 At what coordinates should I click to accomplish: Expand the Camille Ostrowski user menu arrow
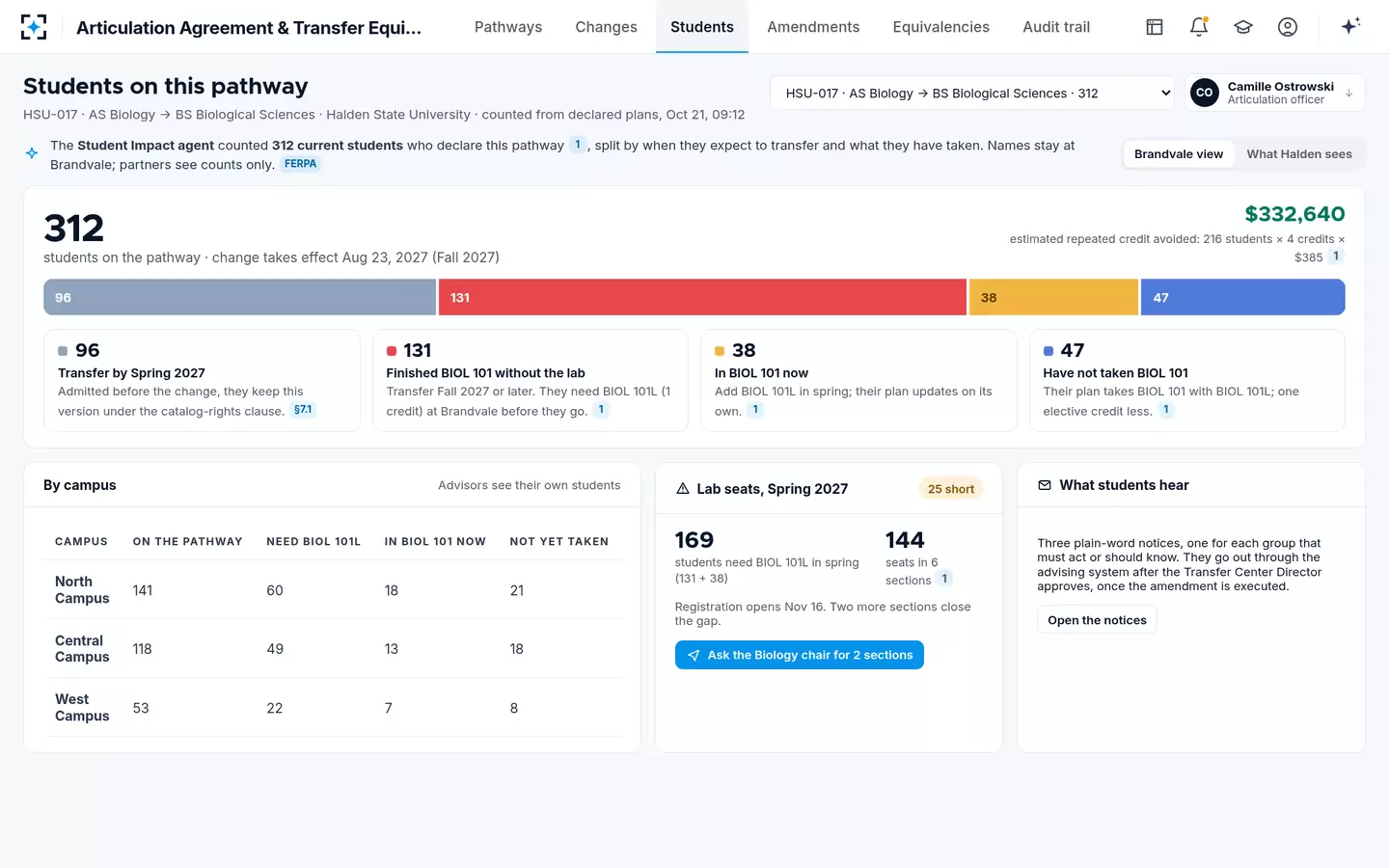(1348, 94)
